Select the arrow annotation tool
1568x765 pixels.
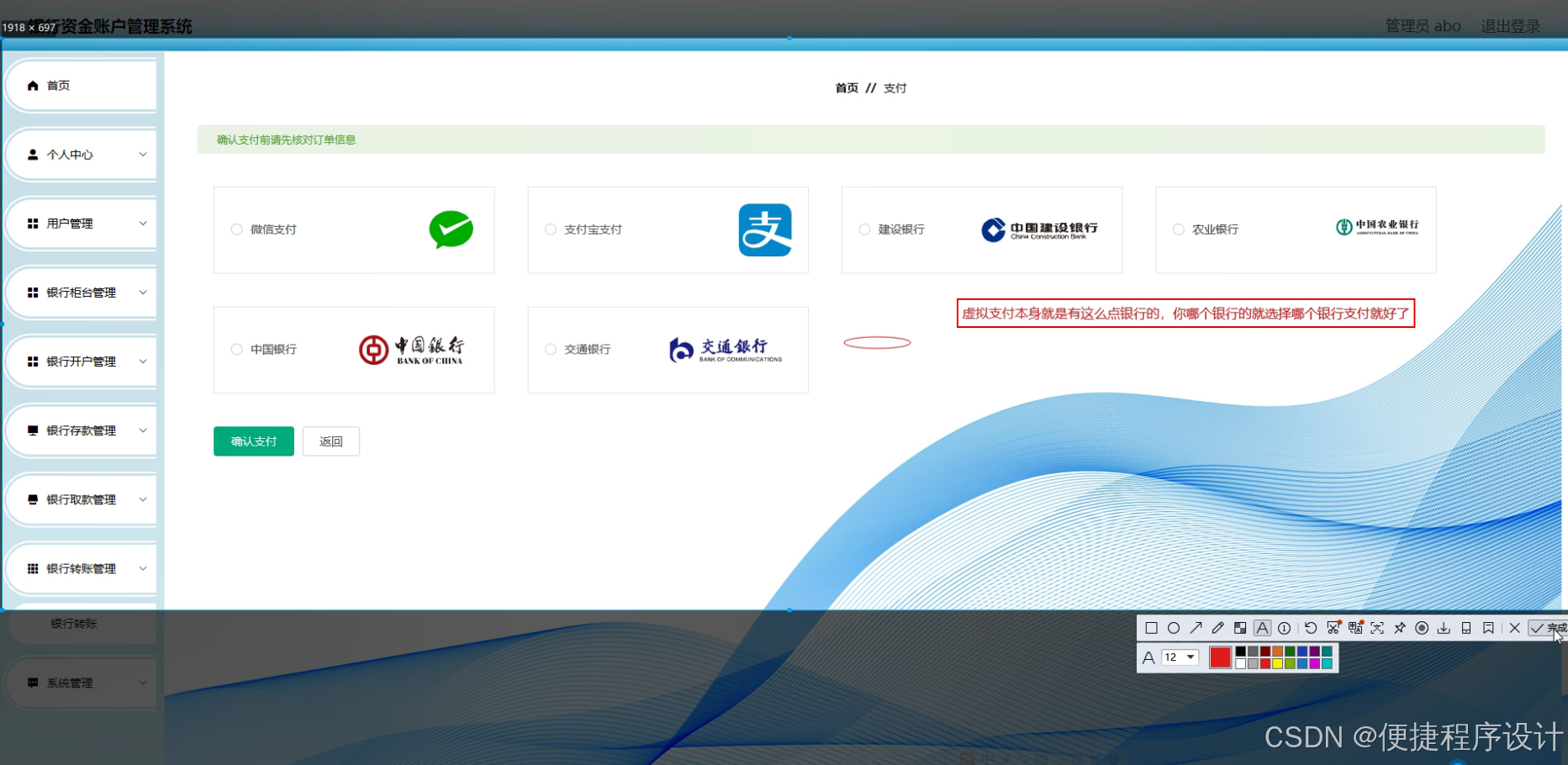(x=1196, y=628)
